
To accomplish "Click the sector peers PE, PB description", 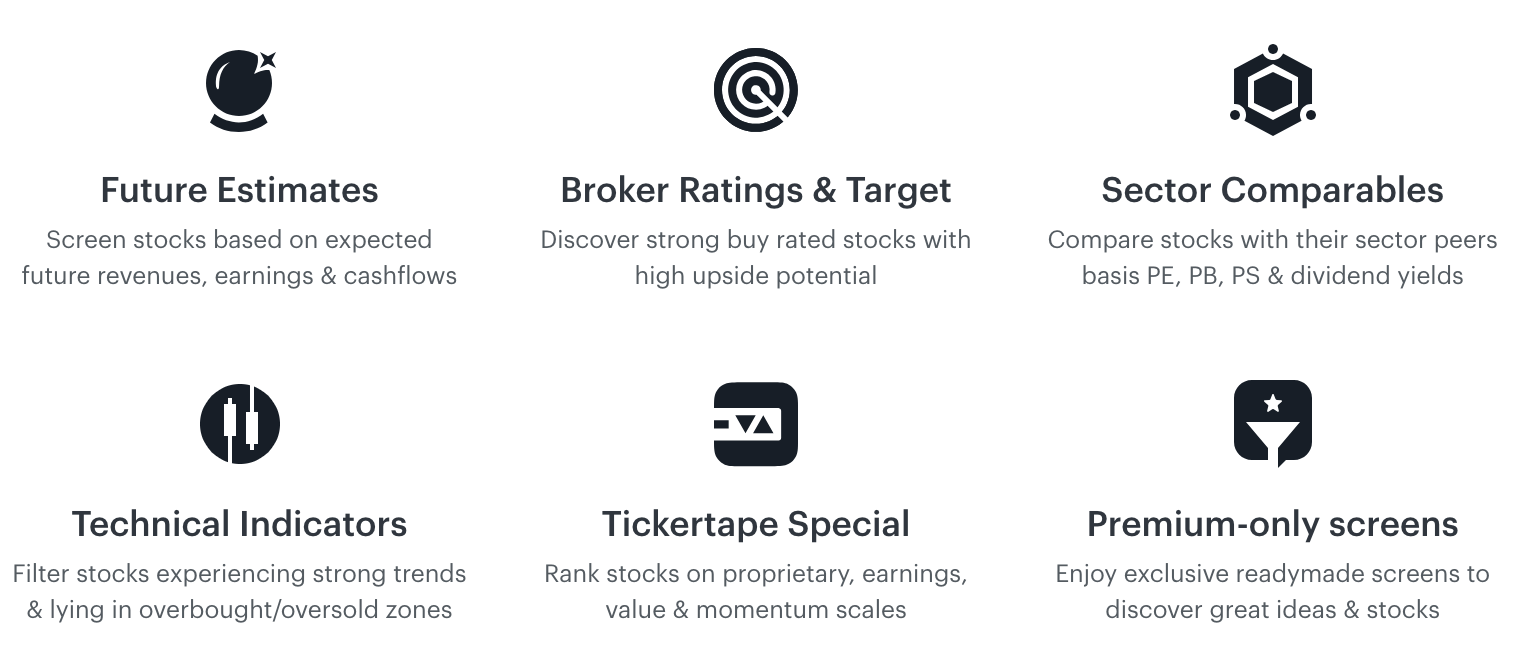I will pos(1272,258).
